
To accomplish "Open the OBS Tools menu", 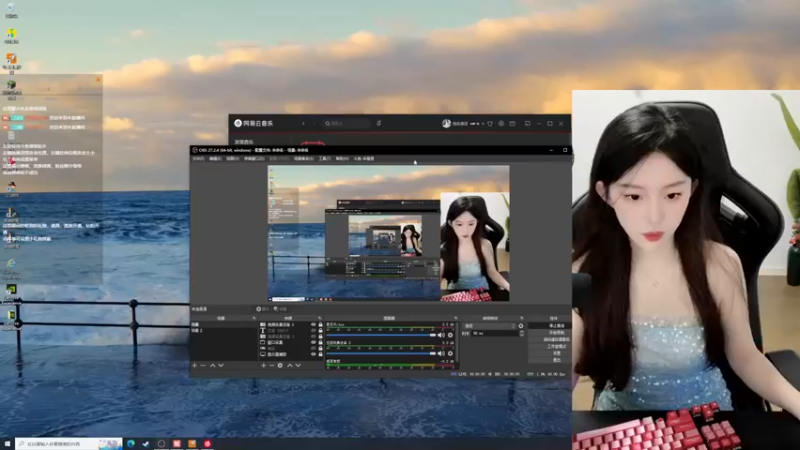I will (x=325, y=159).
